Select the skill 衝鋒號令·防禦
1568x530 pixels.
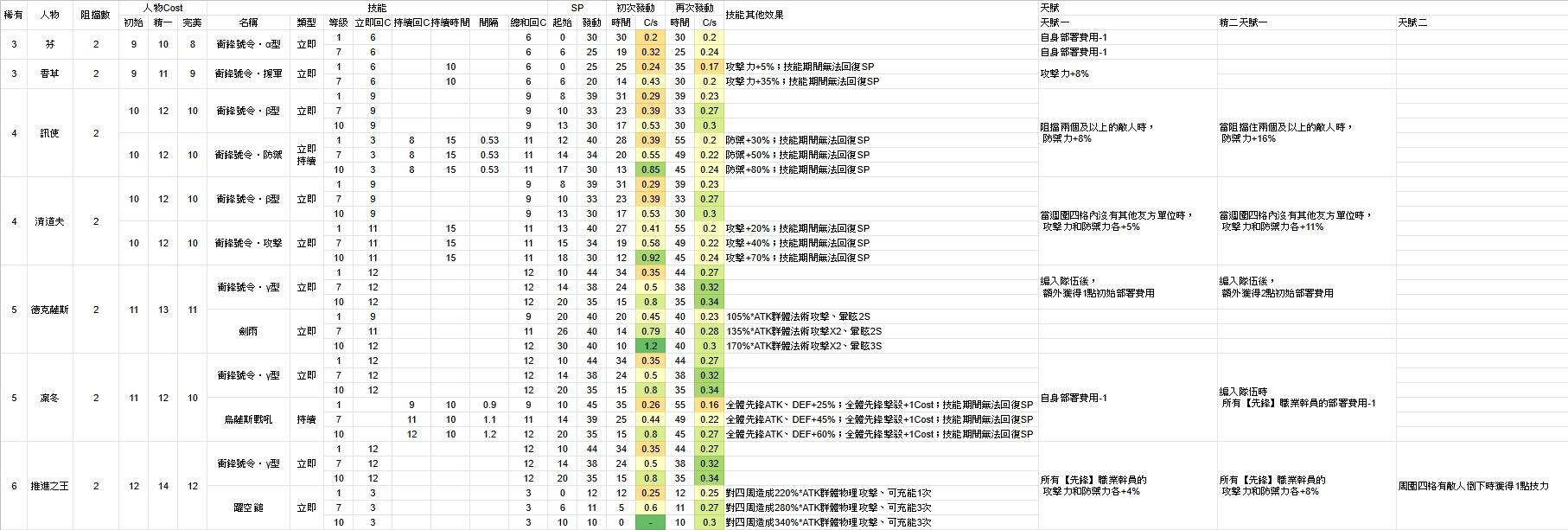[248, 155]
